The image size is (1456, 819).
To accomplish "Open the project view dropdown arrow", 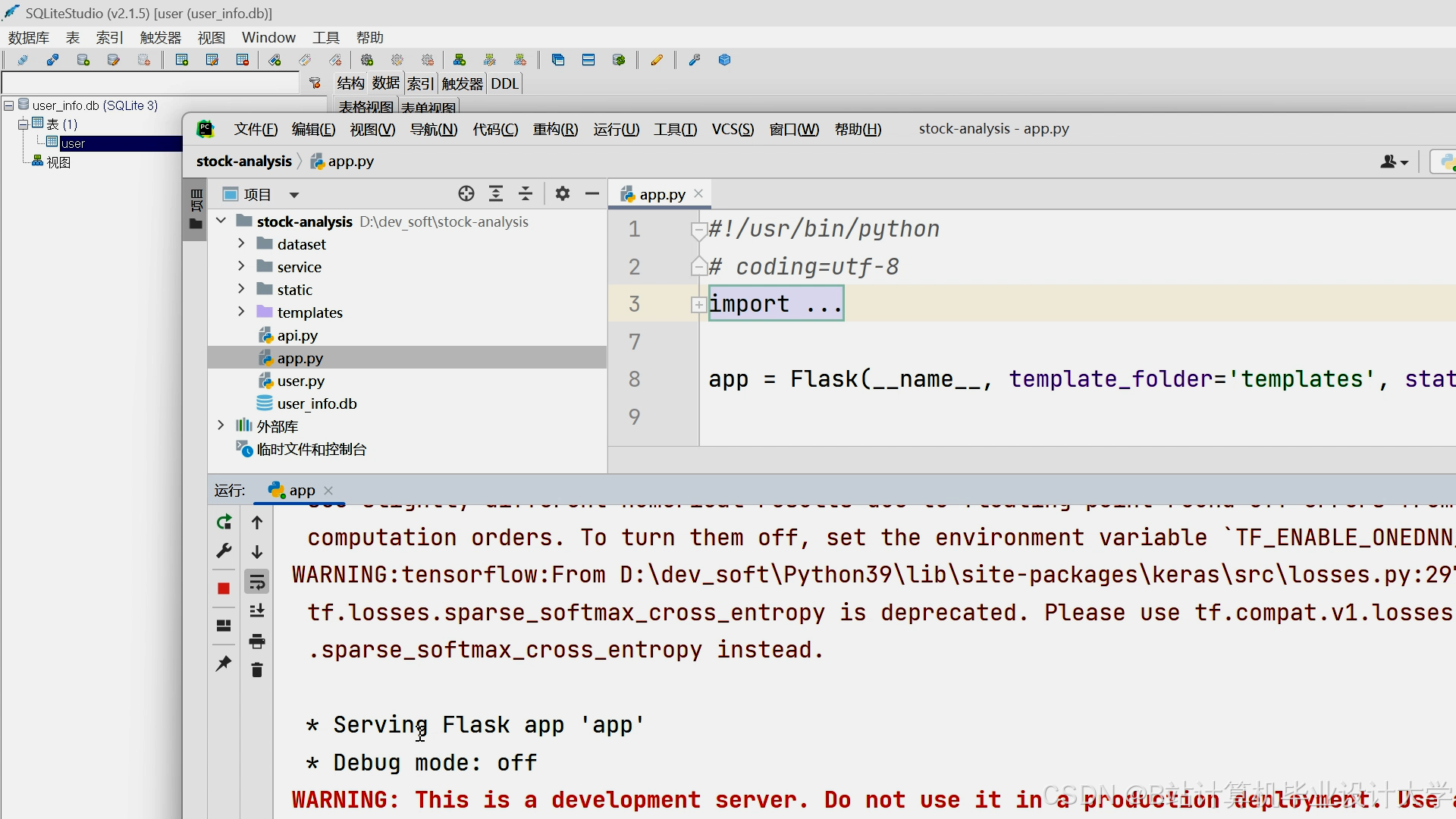I will tap(294, 195).
